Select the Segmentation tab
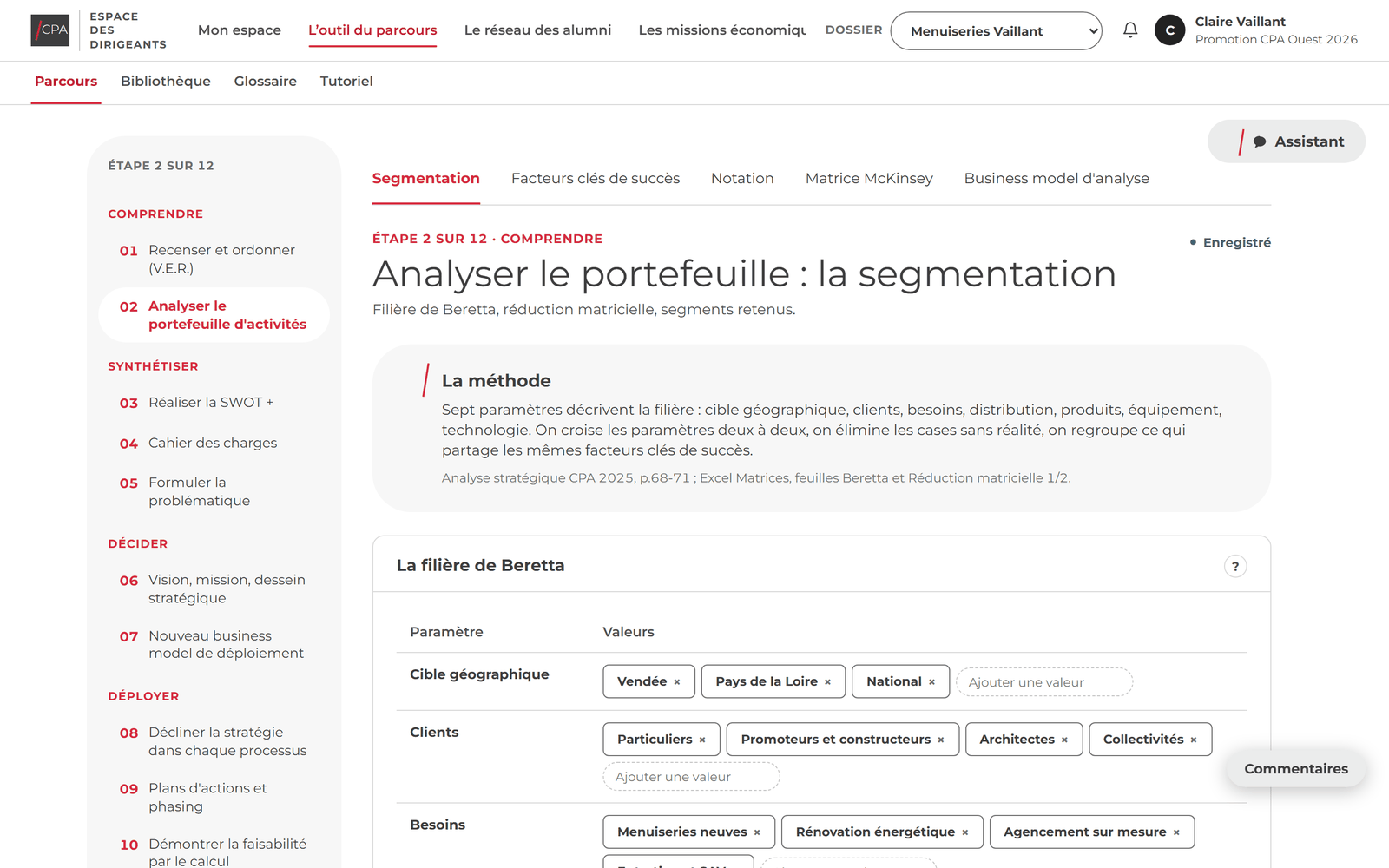The height and width of the screenshot is (868, 1389). click(425, 179)
